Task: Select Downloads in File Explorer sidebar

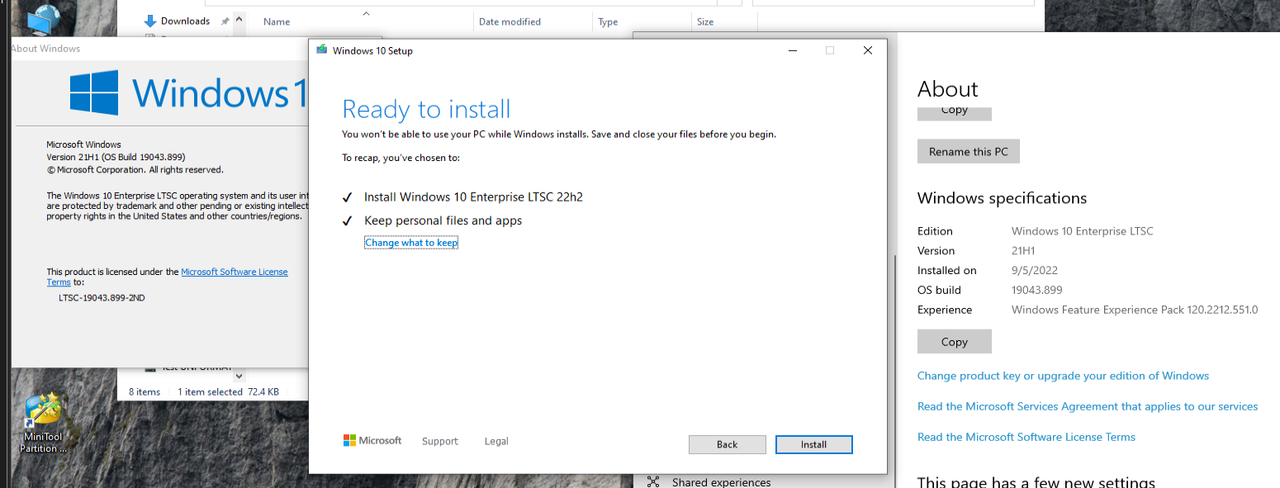Action: click(185, 21)
